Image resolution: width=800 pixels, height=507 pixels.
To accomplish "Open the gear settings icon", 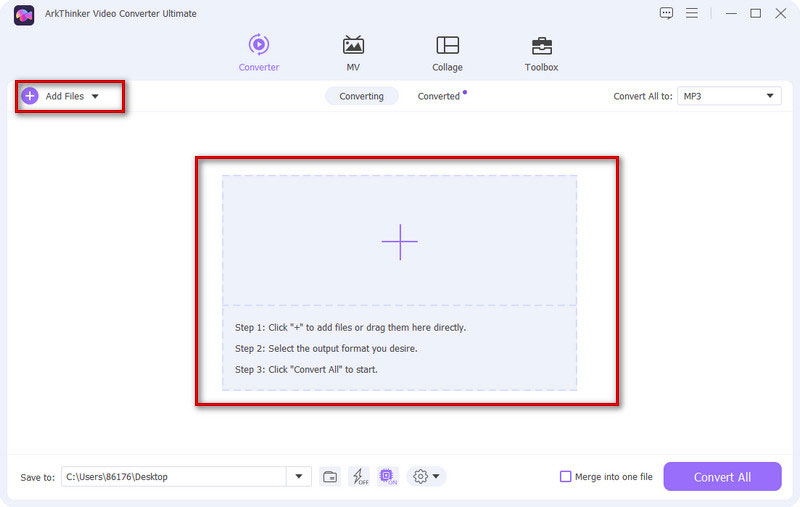I will click(x=420, y=477).
